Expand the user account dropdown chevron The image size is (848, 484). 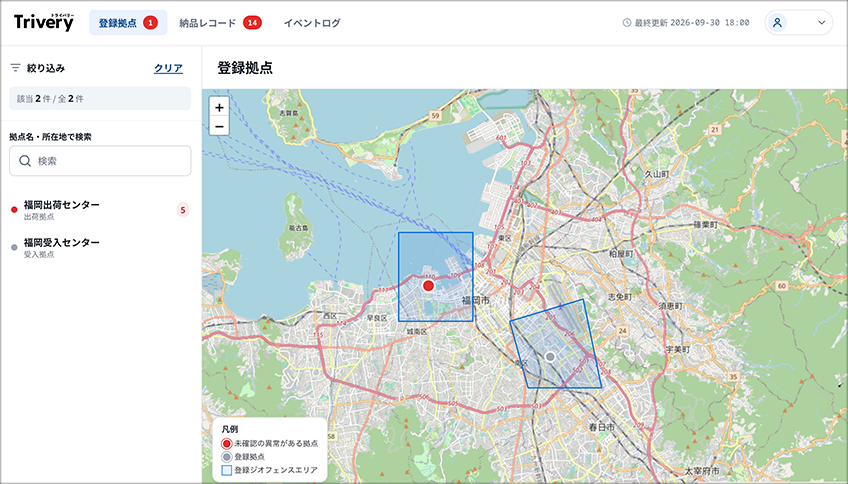pos(822,23)
